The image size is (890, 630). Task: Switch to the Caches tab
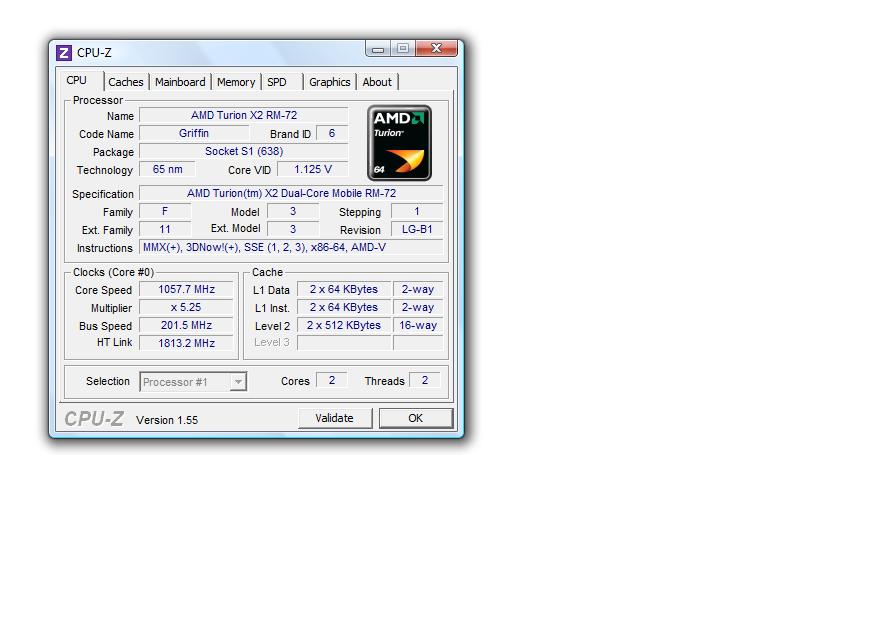coord(126,82)
